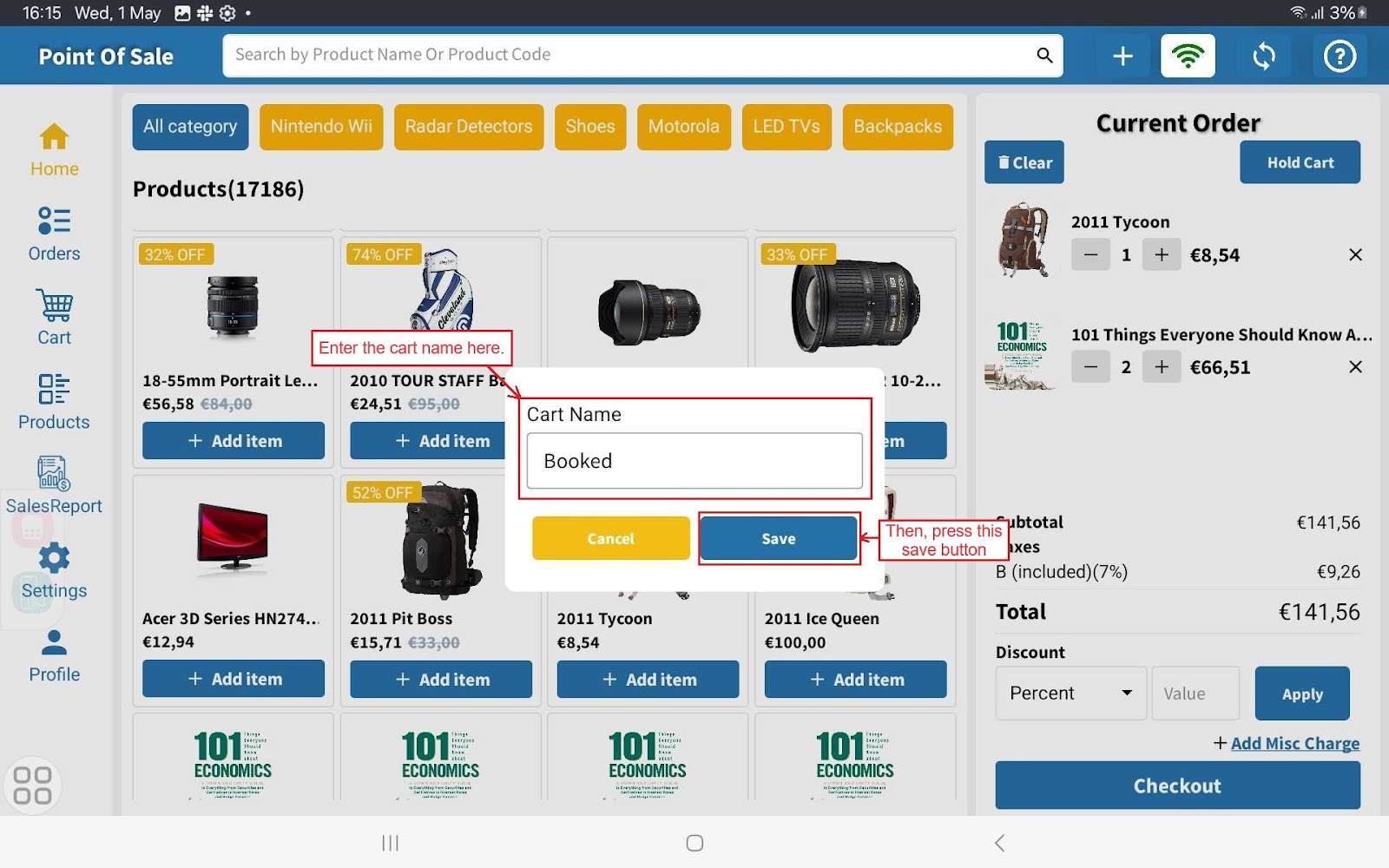Toggle the Wi-Fi online status button
The image size is (1389, 868).
point(1188,56)
